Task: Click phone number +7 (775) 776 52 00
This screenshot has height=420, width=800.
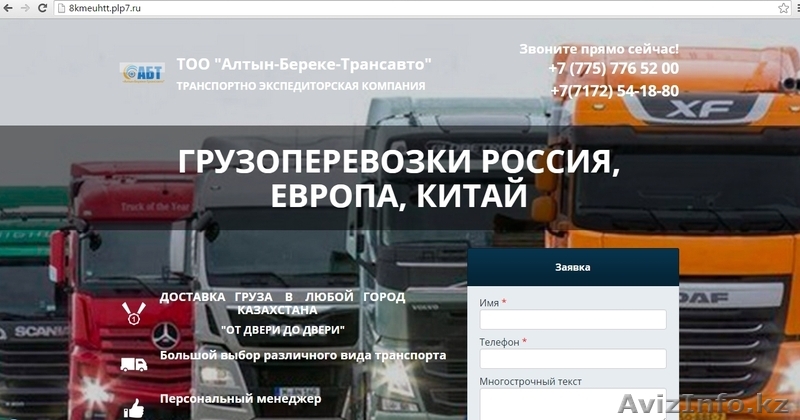Action: [x=614, y=68]
